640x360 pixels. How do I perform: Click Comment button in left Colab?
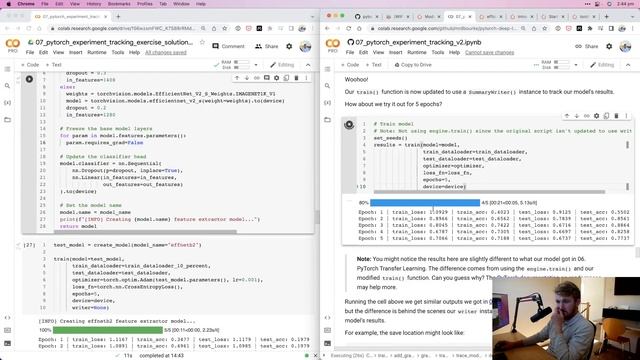click(x=229, y=46)
